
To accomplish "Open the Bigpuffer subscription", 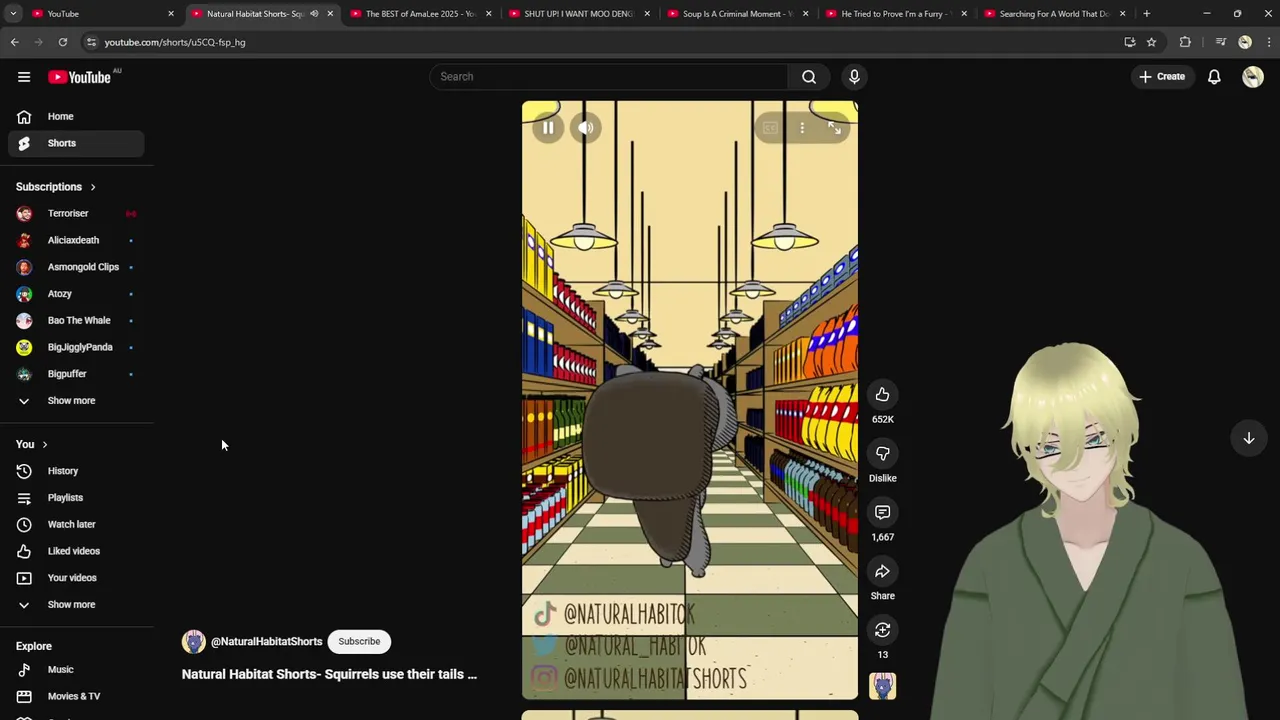I will [76, 374].
